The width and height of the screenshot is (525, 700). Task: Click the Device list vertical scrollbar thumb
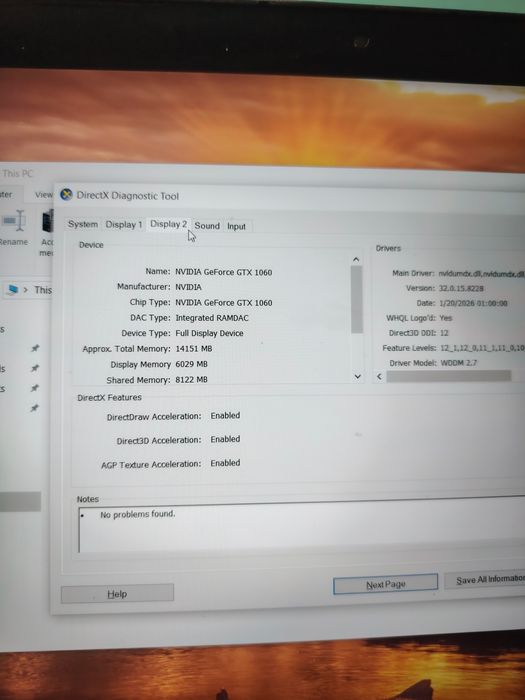point(357,299)
